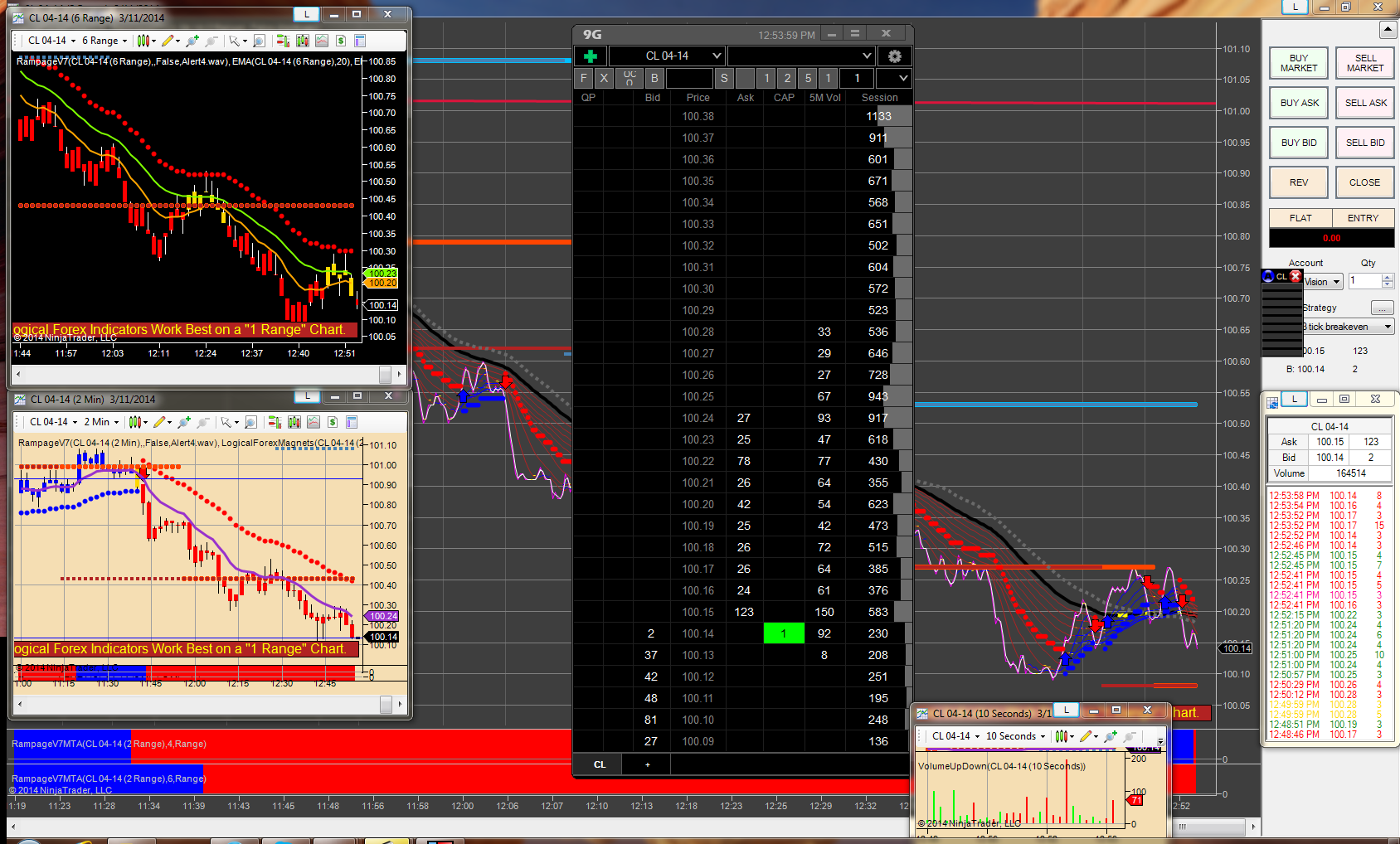Toggle the L link button on 2 Min chart
1400x844 pixels.
pos(307,396)
